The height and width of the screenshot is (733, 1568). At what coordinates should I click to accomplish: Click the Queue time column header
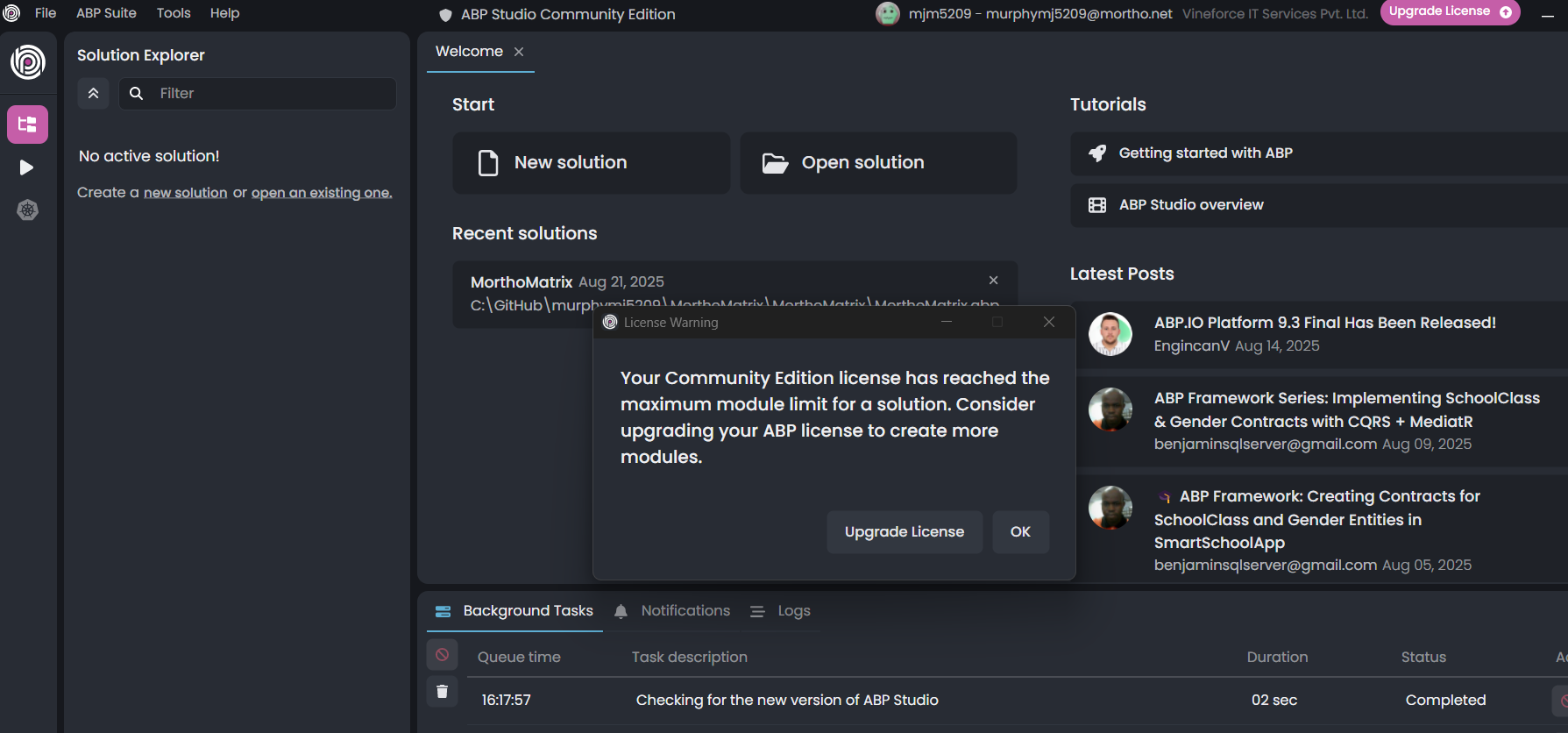tap(519, 658)
